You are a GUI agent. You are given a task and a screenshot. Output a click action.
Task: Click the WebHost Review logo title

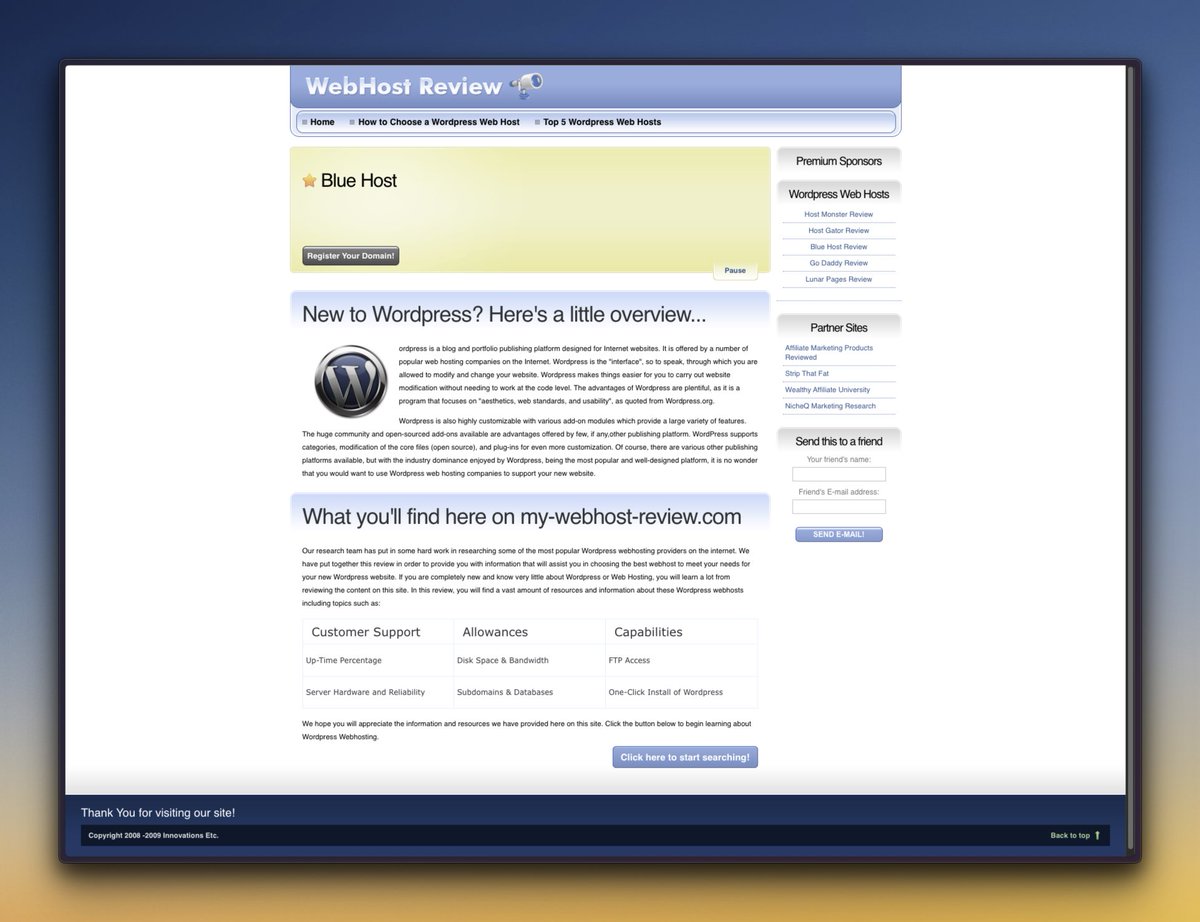coord(403,86)
